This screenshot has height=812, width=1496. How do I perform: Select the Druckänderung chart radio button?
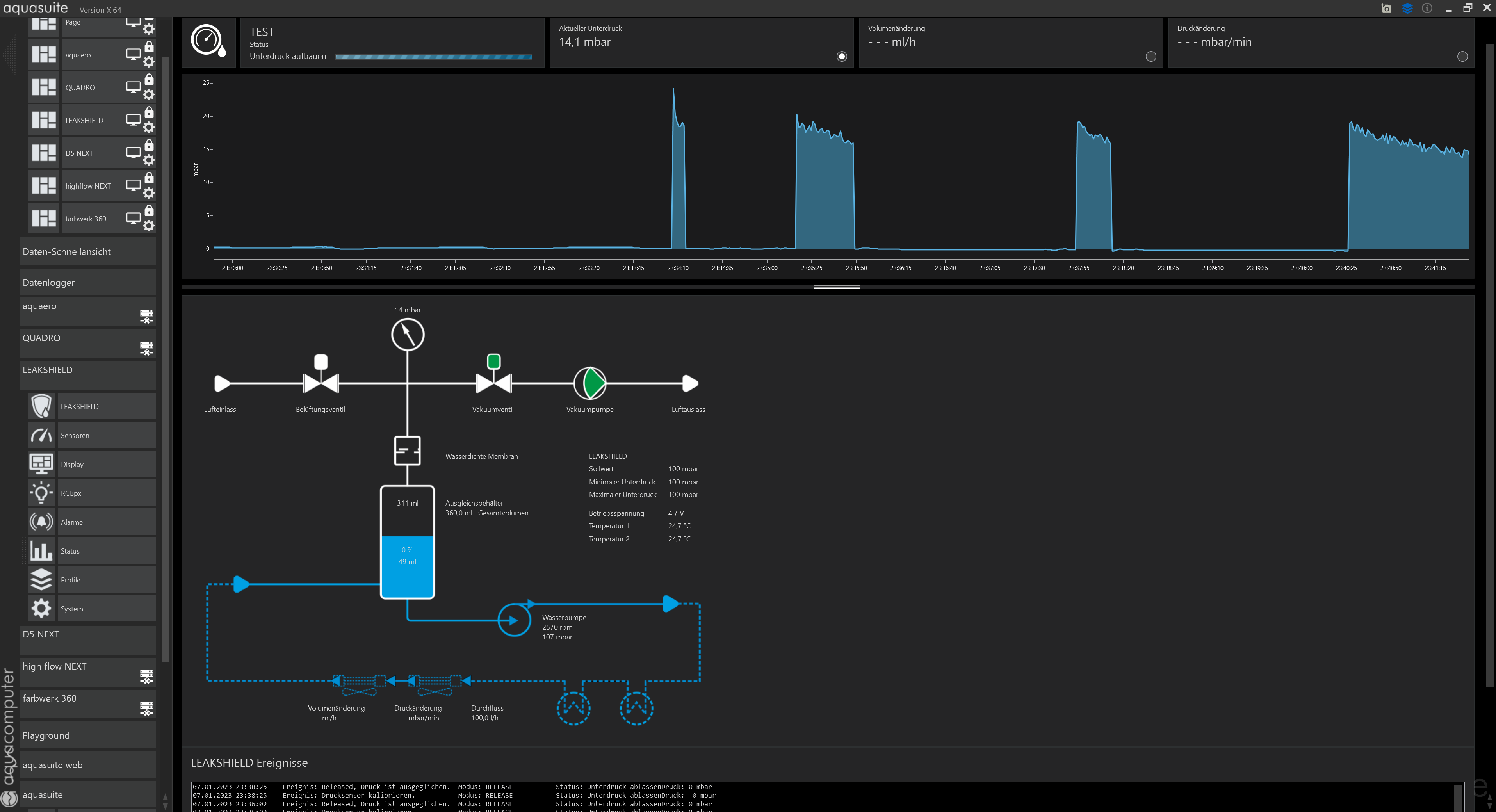click(1462, 56)
